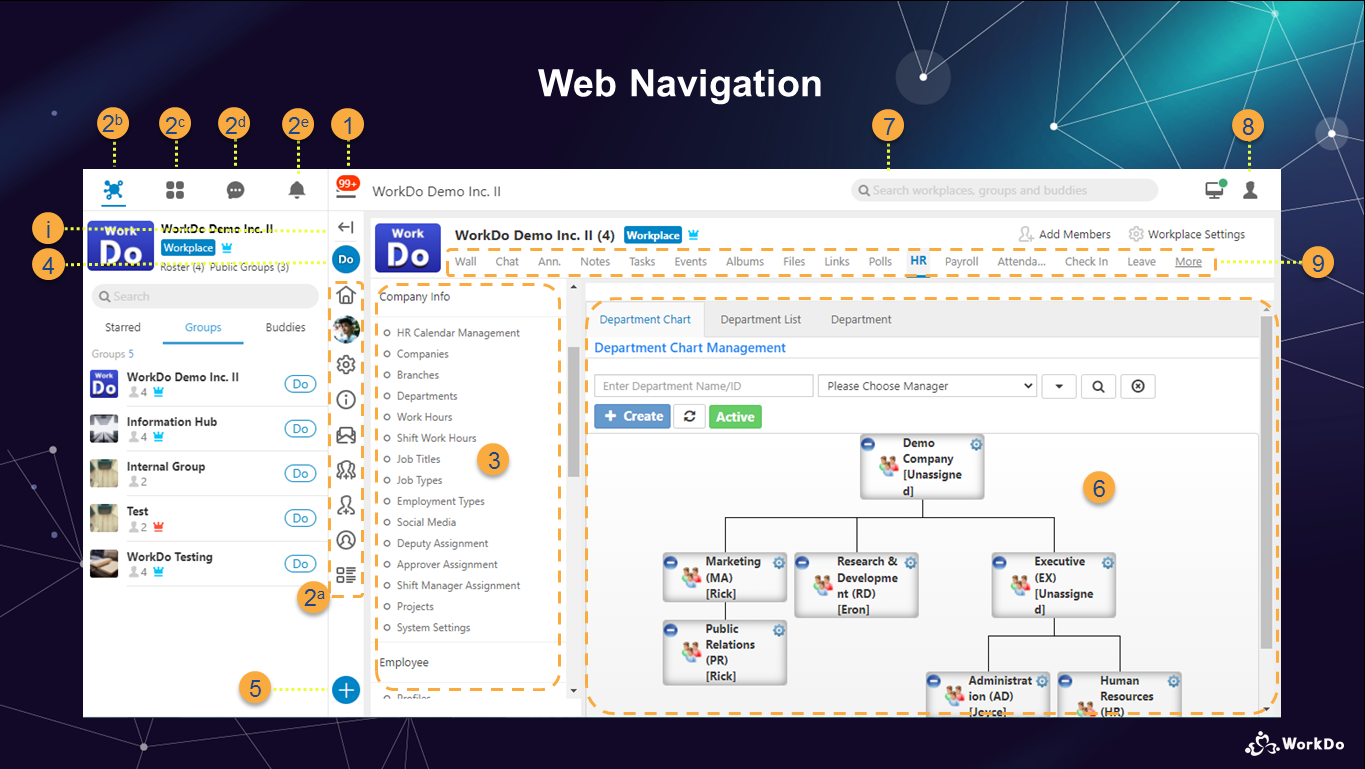Viewport: 1365px width, 769px height.
Task: Open the hamburger menu with 99+ badge
Action: pyautogui.click(x=347, y=188)
